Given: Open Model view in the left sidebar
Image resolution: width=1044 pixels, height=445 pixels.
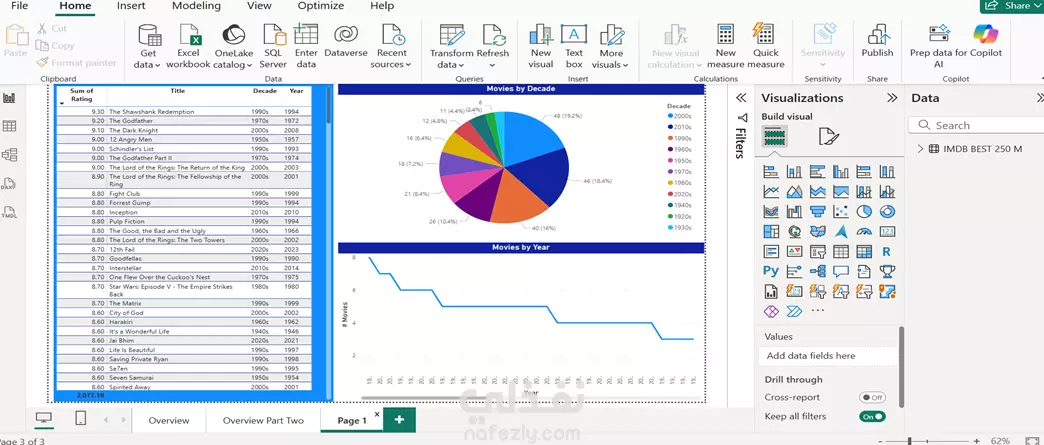Looking at the screenshot, I should [x=9, y=155].
